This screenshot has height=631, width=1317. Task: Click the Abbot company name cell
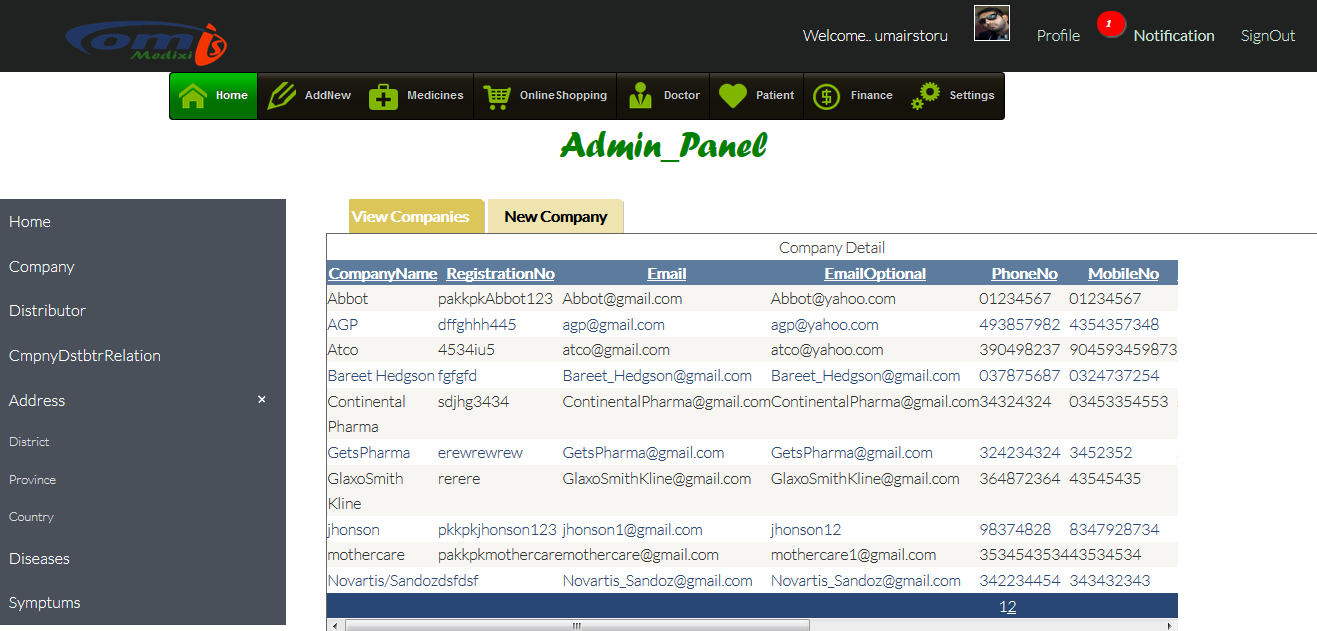coord(348,299)
